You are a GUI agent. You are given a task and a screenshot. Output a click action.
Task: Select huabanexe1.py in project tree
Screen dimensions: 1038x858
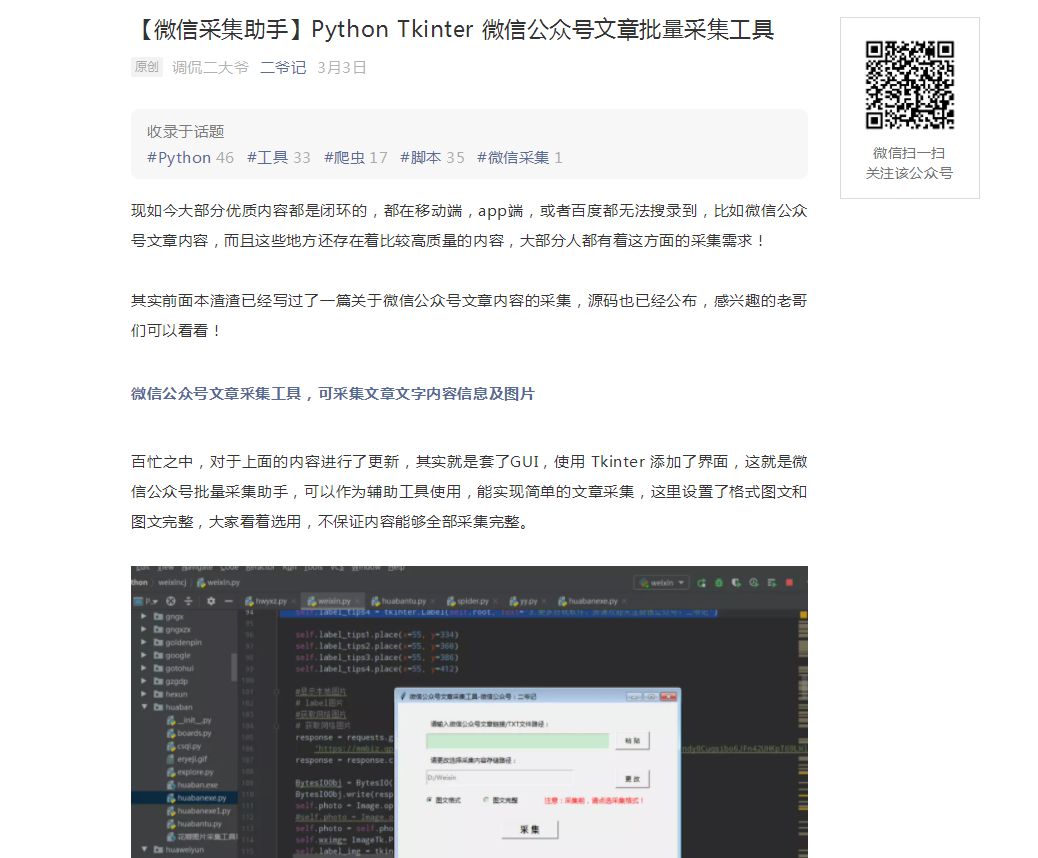[199, 811]
